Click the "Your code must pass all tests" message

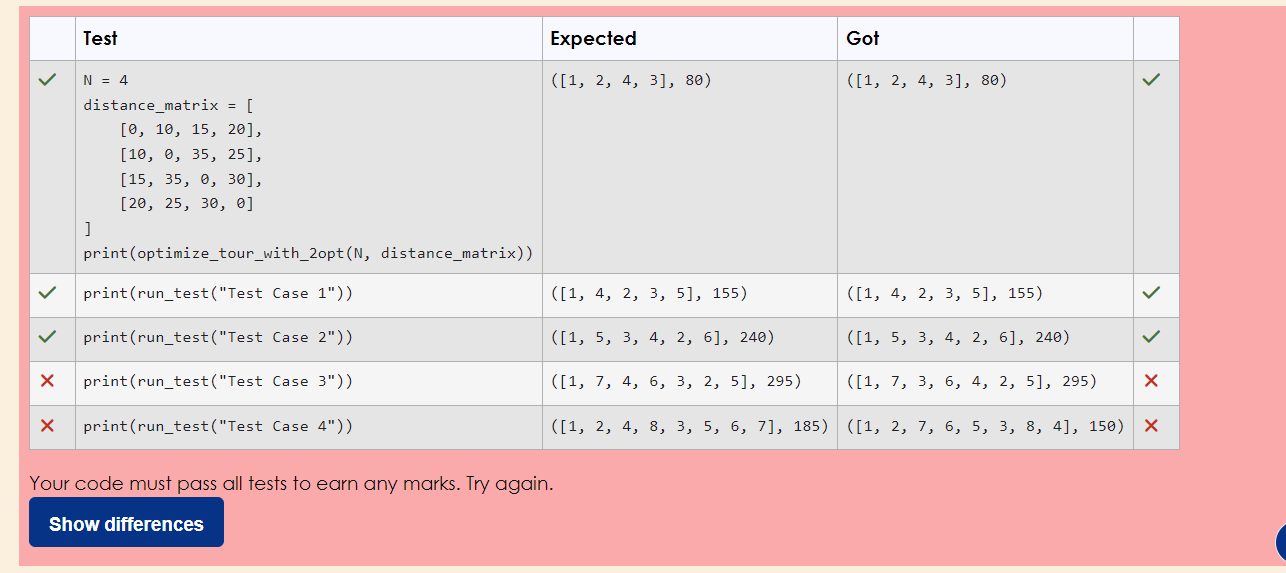(x=291, y=484)
